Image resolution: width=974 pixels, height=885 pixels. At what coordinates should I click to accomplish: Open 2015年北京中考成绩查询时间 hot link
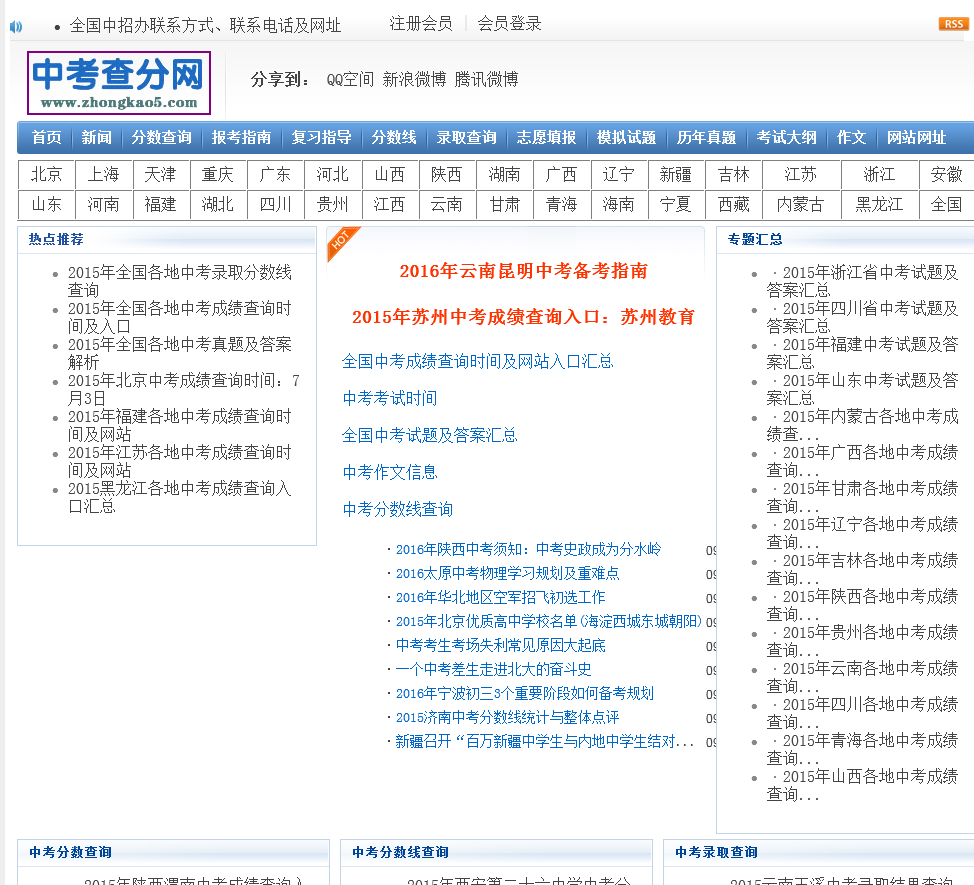point(184,389)
